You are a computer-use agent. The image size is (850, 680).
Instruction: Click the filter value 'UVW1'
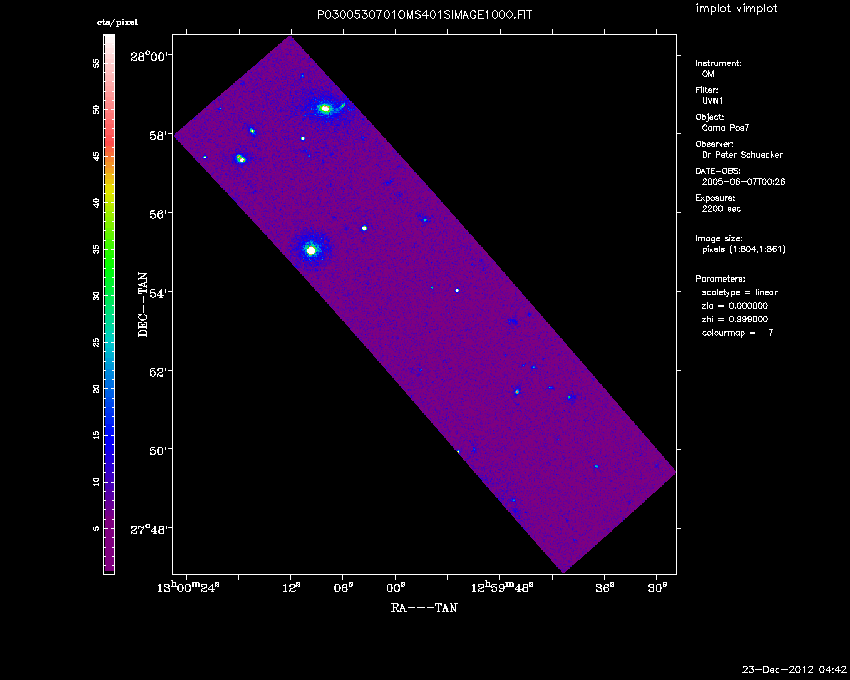(x=712, y=101)
